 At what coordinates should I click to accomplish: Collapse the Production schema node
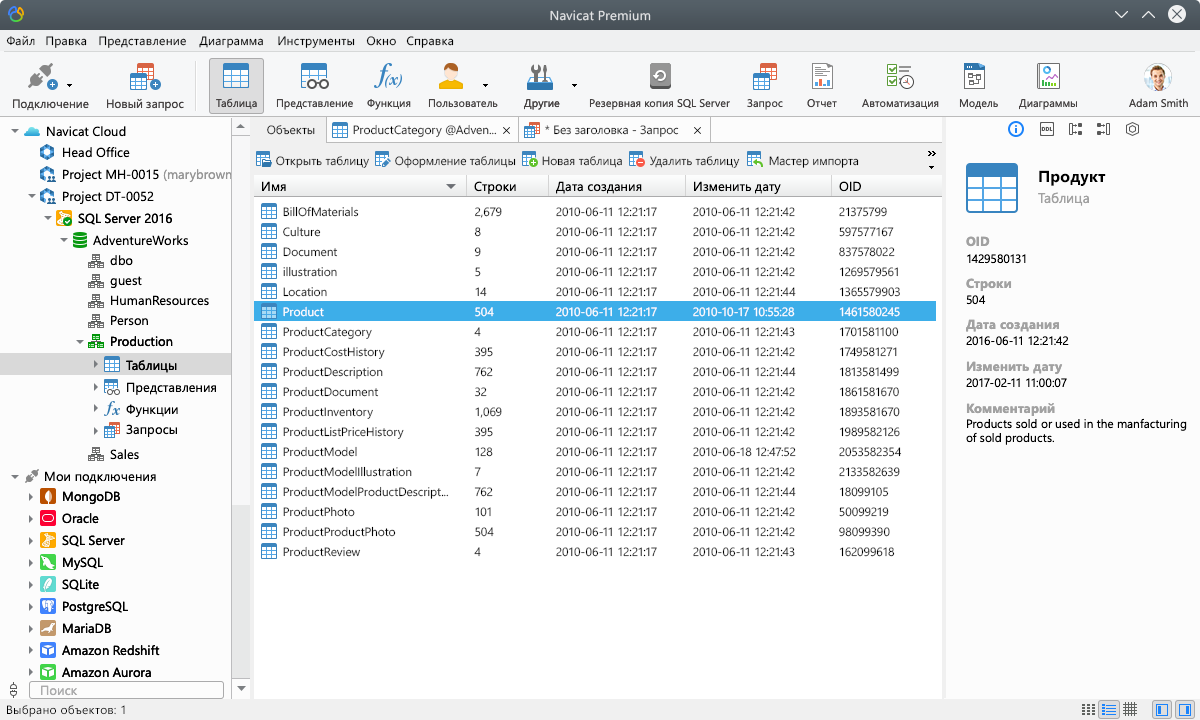tap(80, 342)
